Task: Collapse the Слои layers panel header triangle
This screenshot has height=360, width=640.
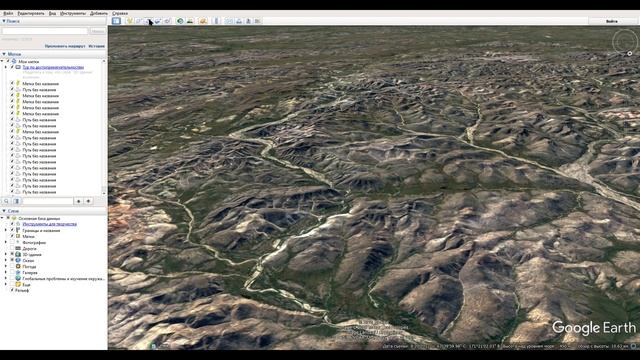Action: [x=4, y=211]
